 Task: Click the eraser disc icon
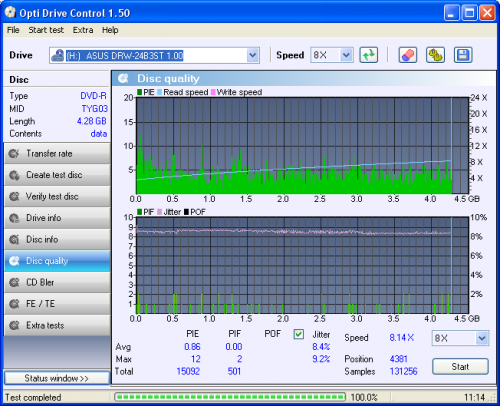(x=408, y=55)
